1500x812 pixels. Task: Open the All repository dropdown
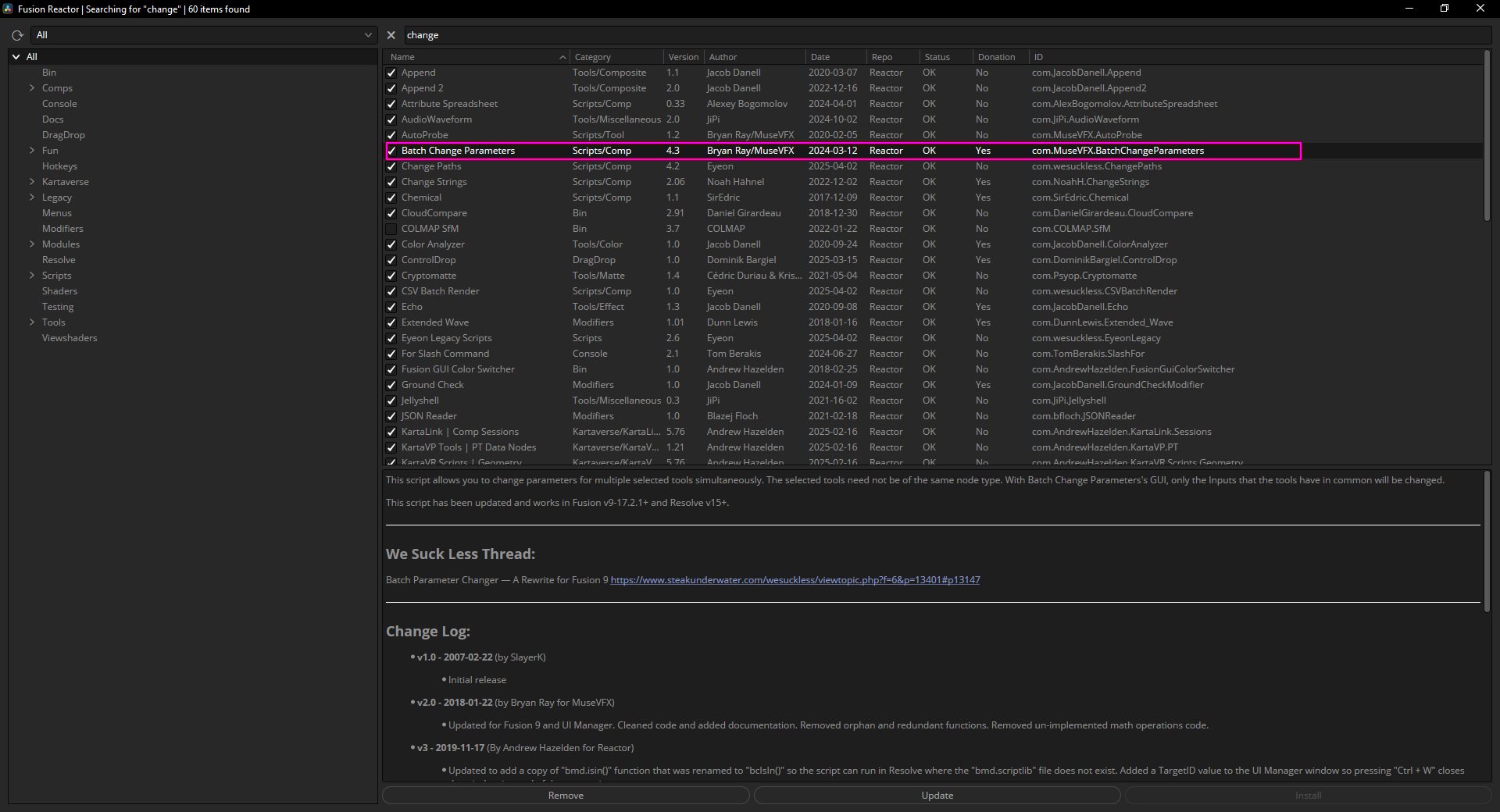205,35
